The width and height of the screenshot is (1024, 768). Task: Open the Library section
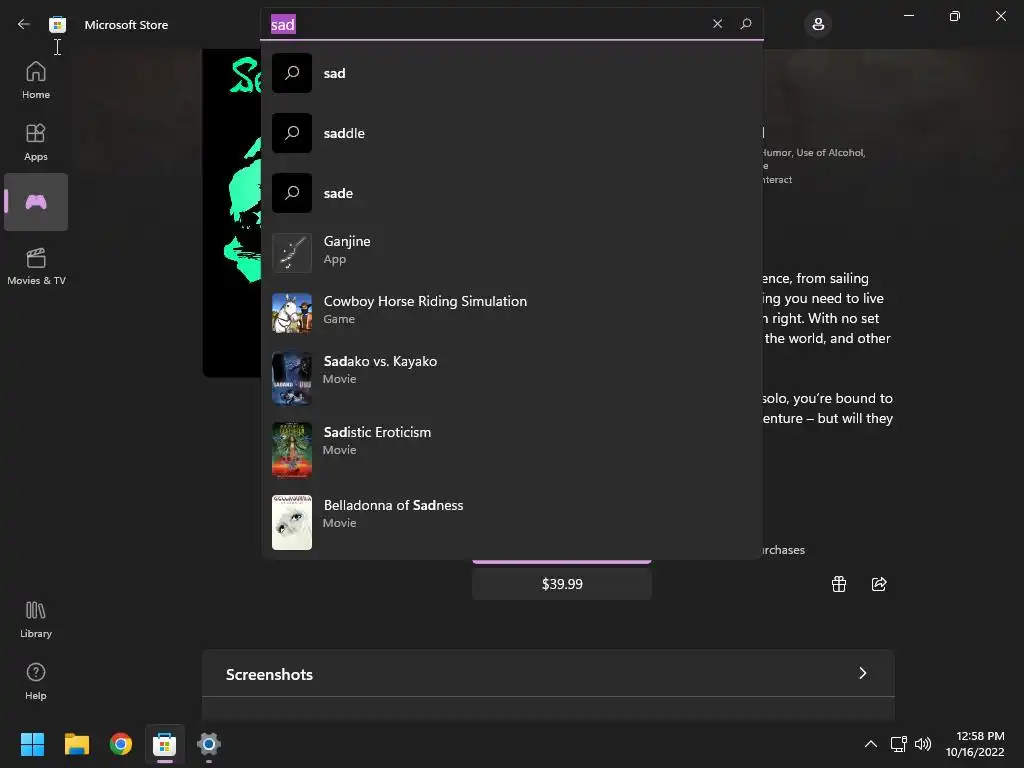pyautogui.click(x=36, y=619)
